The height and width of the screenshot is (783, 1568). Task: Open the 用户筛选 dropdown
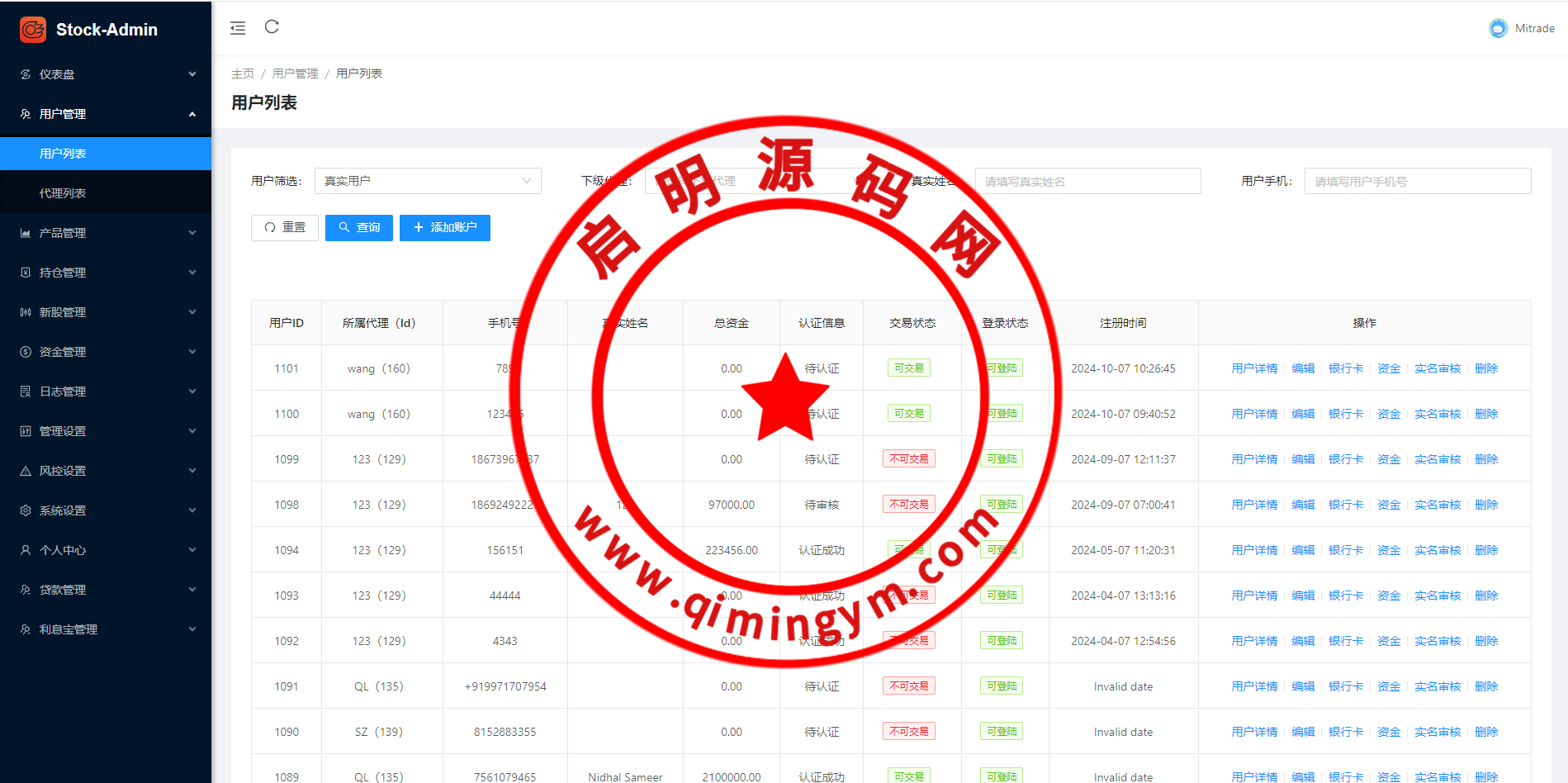pos(427,181)
